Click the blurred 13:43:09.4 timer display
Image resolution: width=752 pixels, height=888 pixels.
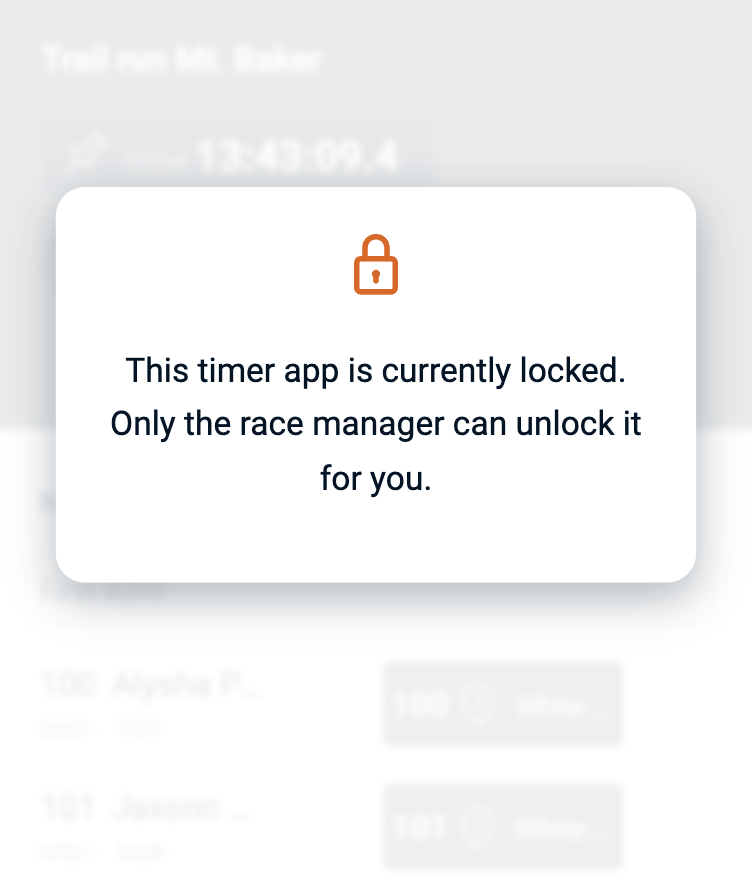tap(297, 156)
